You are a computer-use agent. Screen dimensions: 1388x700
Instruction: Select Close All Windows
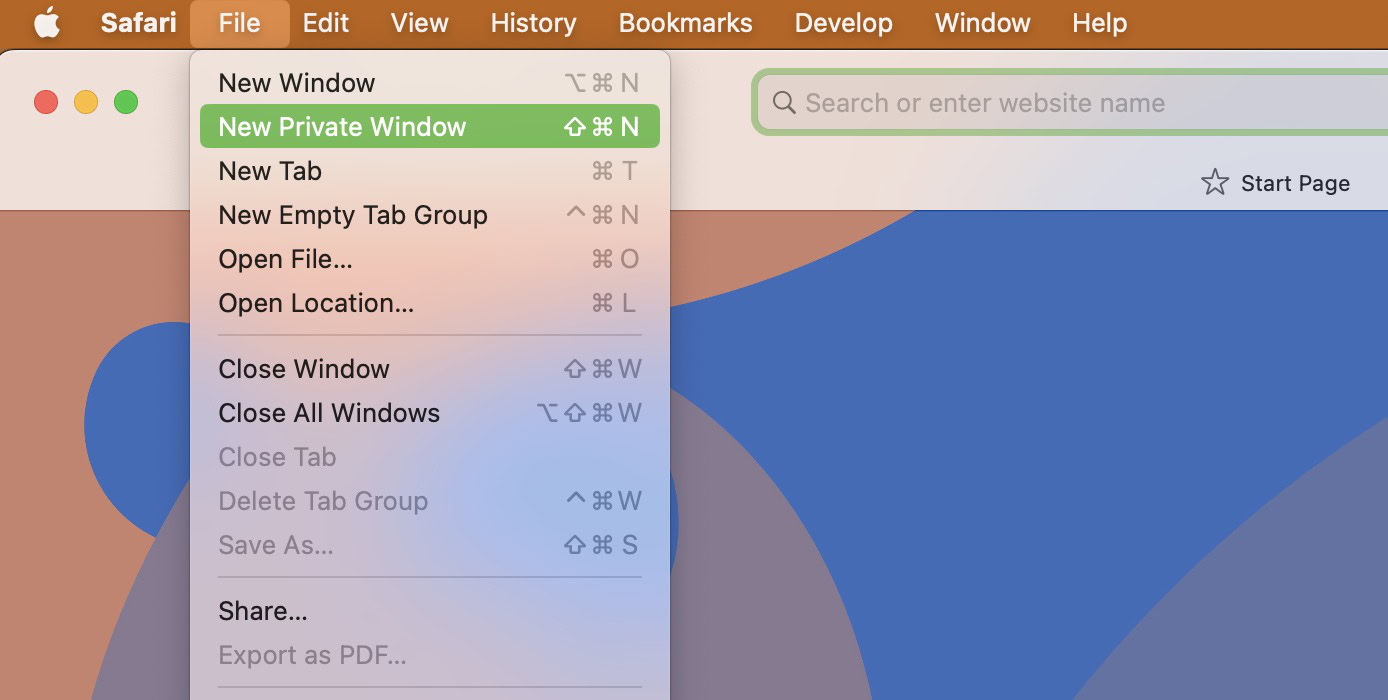(430, 413)
